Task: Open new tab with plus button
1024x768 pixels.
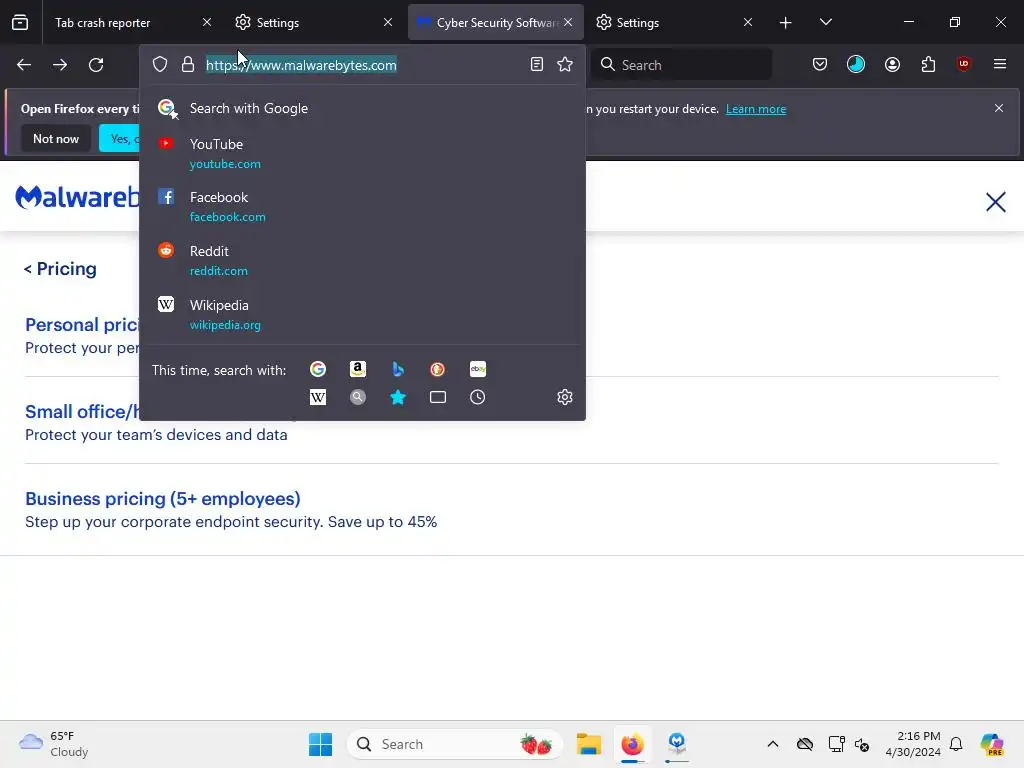Action: [x=786, y=23]
